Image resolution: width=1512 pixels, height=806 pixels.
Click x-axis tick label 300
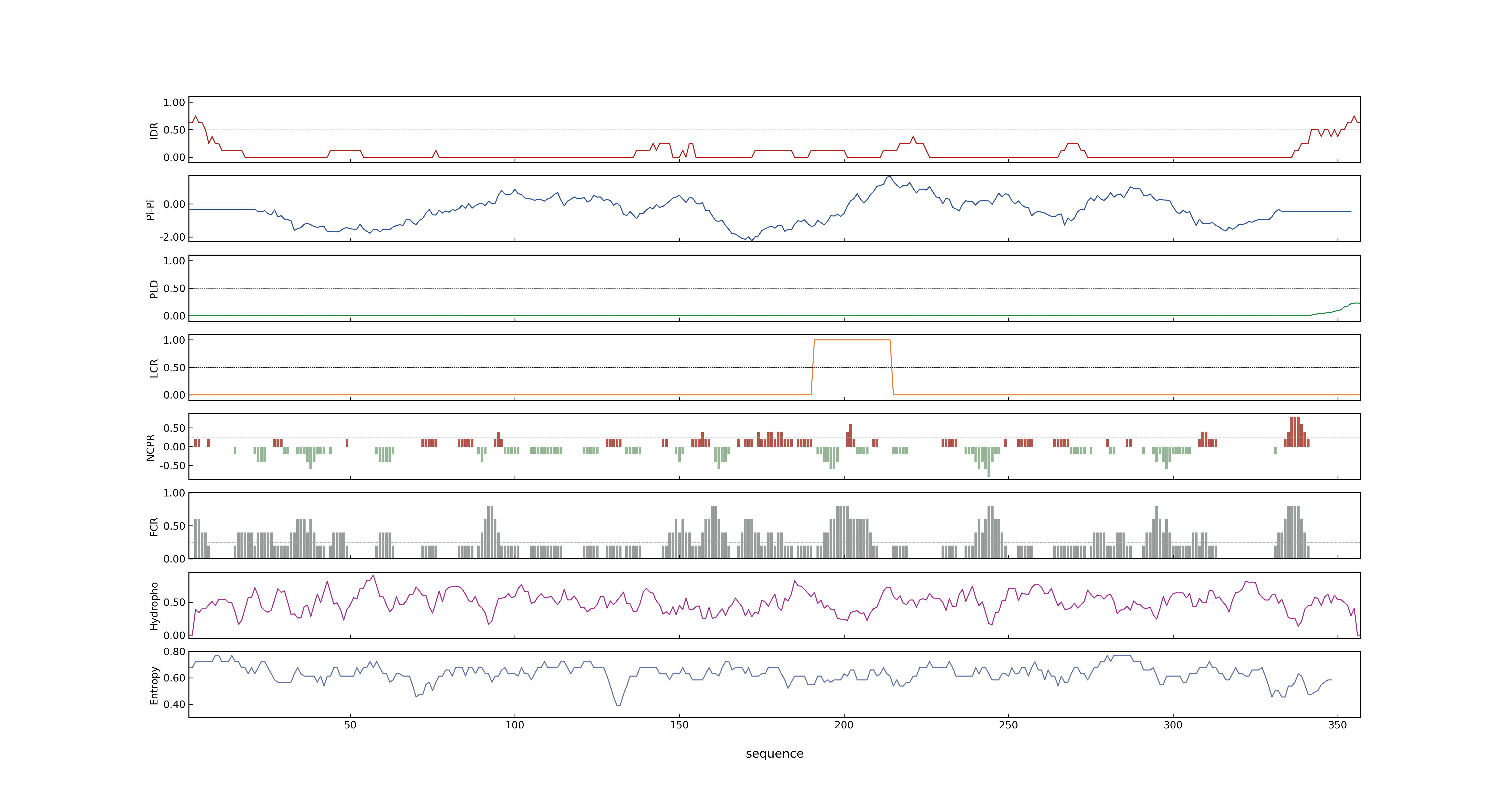pos(1173,725)
